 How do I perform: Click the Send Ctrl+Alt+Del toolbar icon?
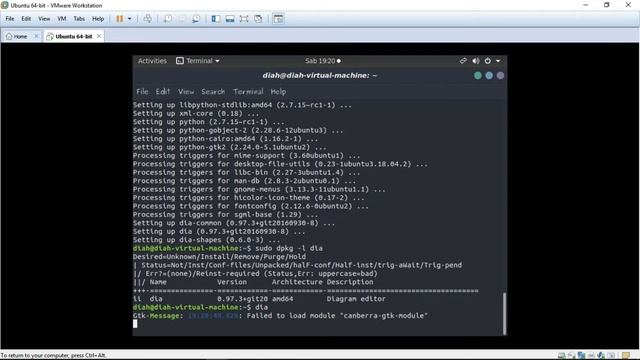pyautogui.click(x=148, y=19)
